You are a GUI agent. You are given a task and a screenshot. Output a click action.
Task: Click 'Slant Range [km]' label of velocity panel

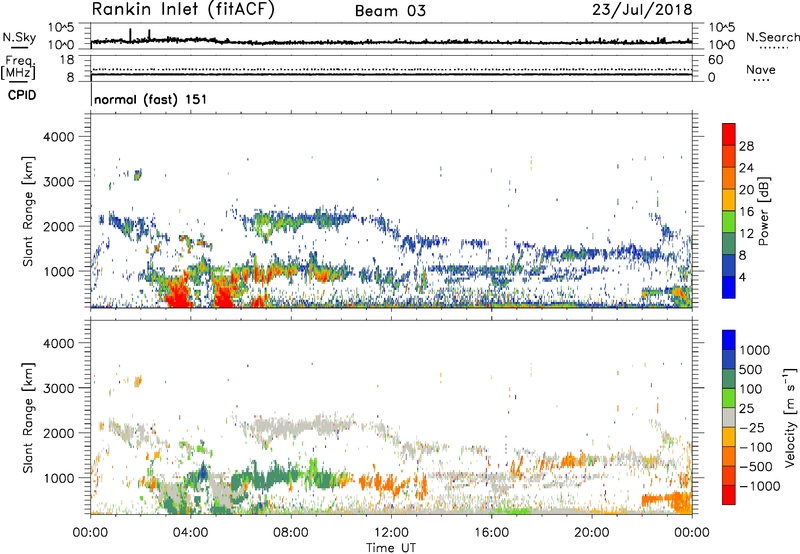[x=28, y=417]
